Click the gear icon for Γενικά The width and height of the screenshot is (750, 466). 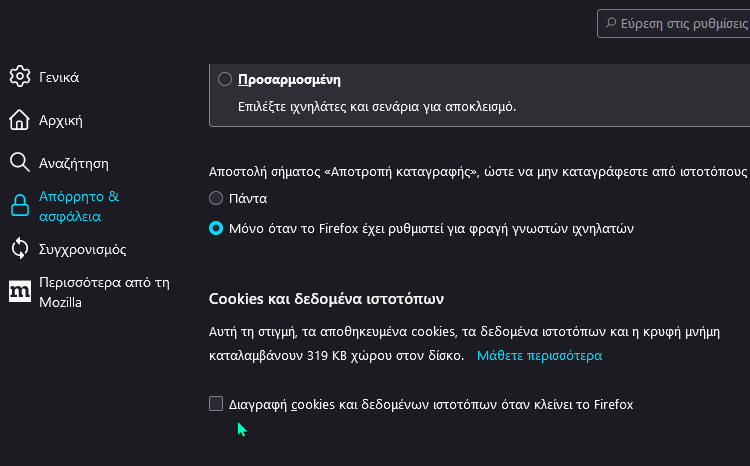tap(20, 77)
